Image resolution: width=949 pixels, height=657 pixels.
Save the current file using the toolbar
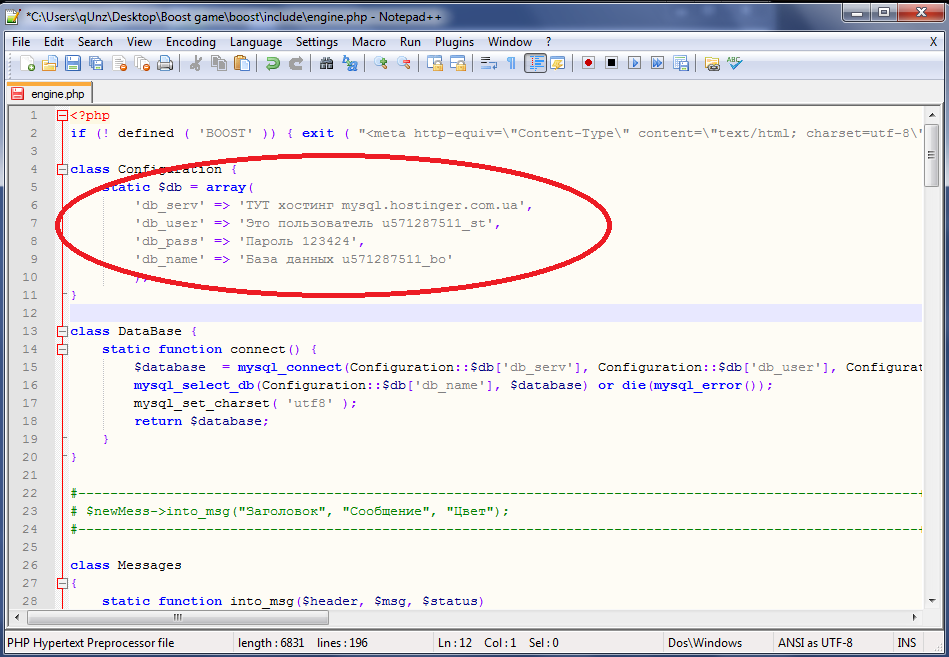[73, 63]
